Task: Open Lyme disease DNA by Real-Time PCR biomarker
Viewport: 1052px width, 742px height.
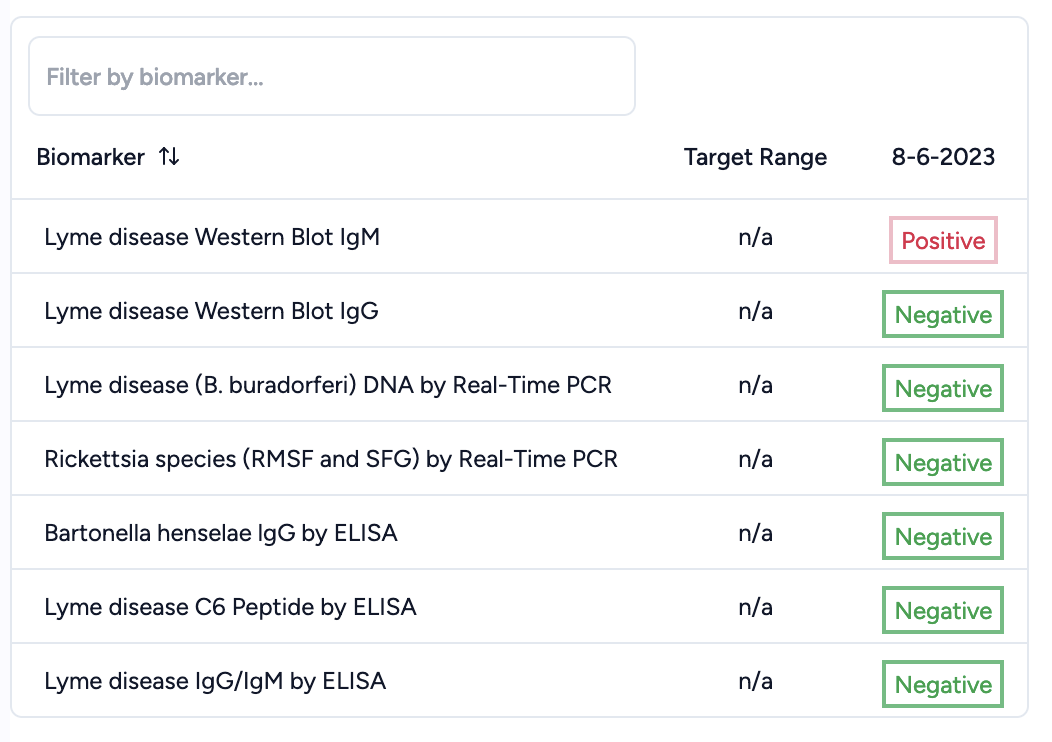Action: click(x=328, y=385)
